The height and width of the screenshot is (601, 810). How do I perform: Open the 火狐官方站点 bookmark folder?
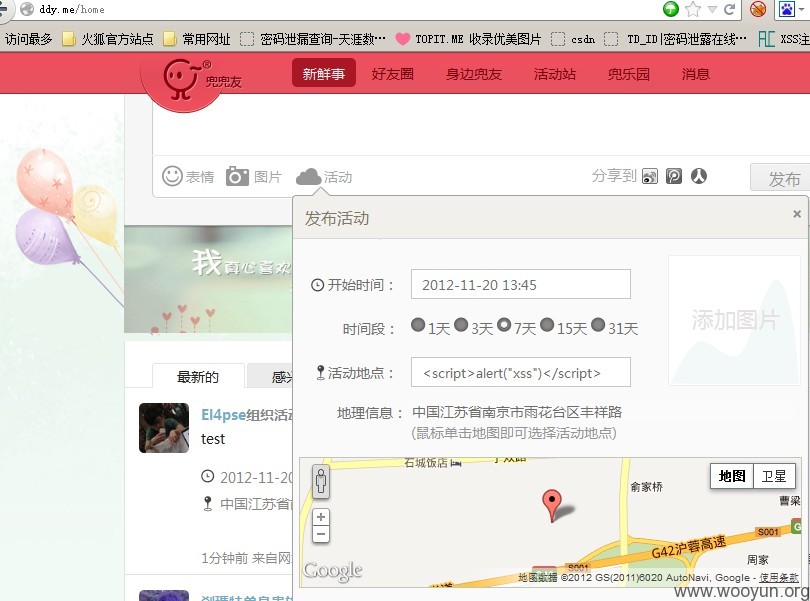pyautogui.click(x=108, y=39)
